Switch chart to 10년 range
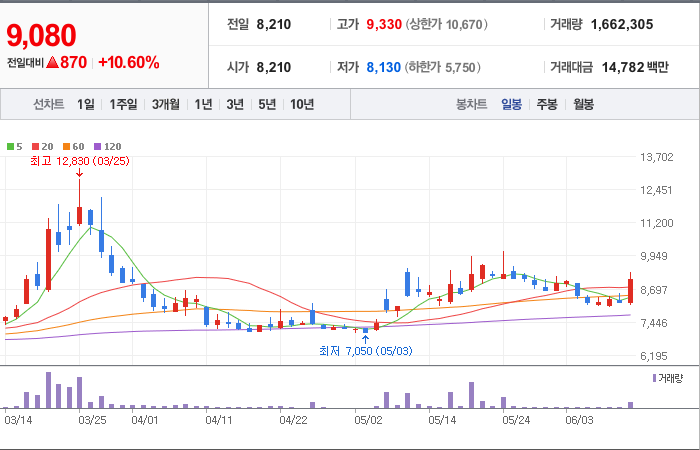The width and height of the screenshot is (700, 450). coord(302,104)
